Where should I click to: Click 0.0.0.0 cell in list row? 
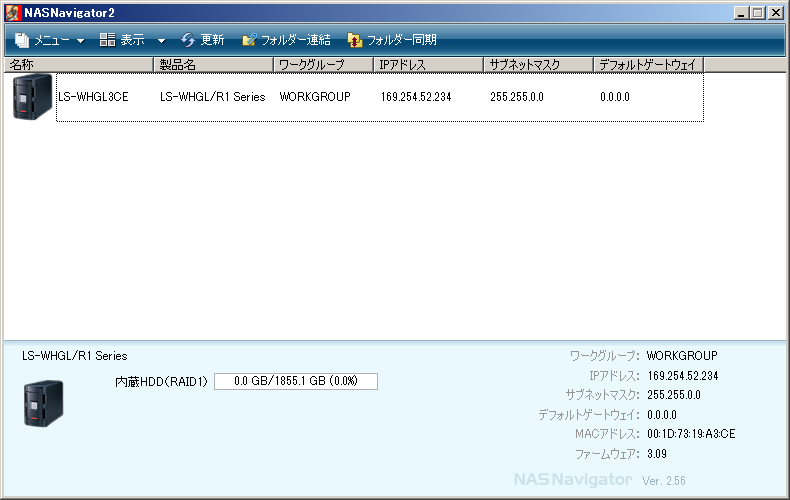[615, 97]
